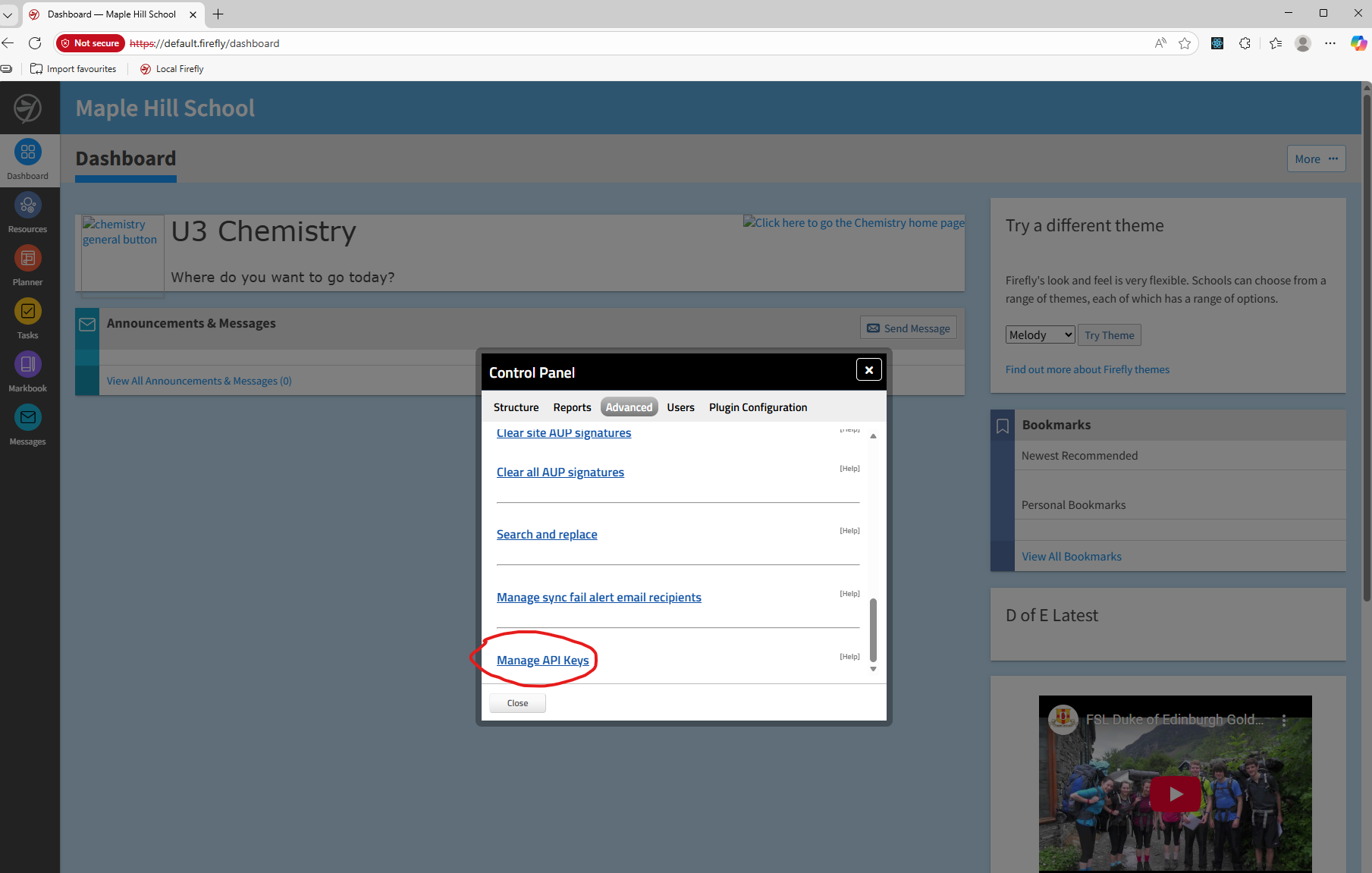1372x873 pixels.
Task: Open browser profile avatar
Action: point(1303,43)
